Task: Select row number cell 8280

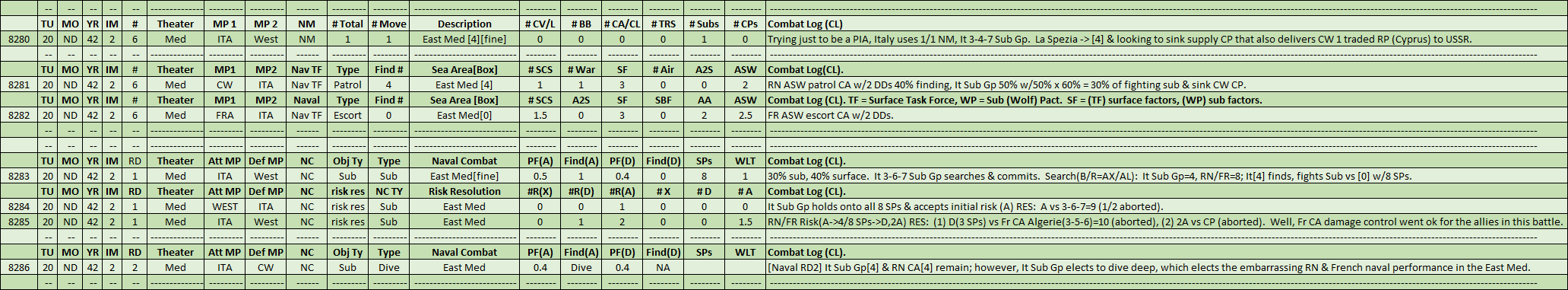Action: tap(20, 39)
